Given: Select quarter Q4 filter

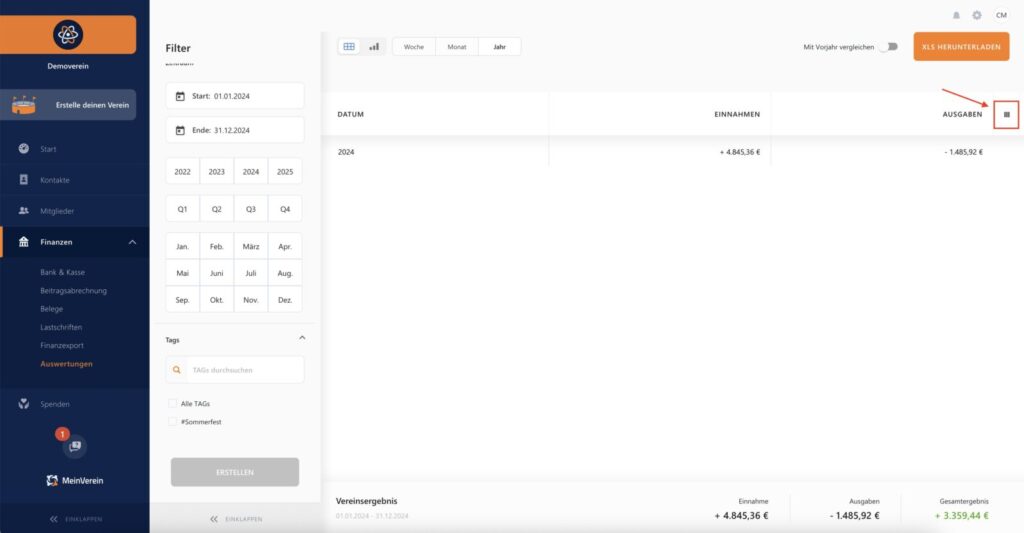Looking at the screenshot, I should [285, 209].
